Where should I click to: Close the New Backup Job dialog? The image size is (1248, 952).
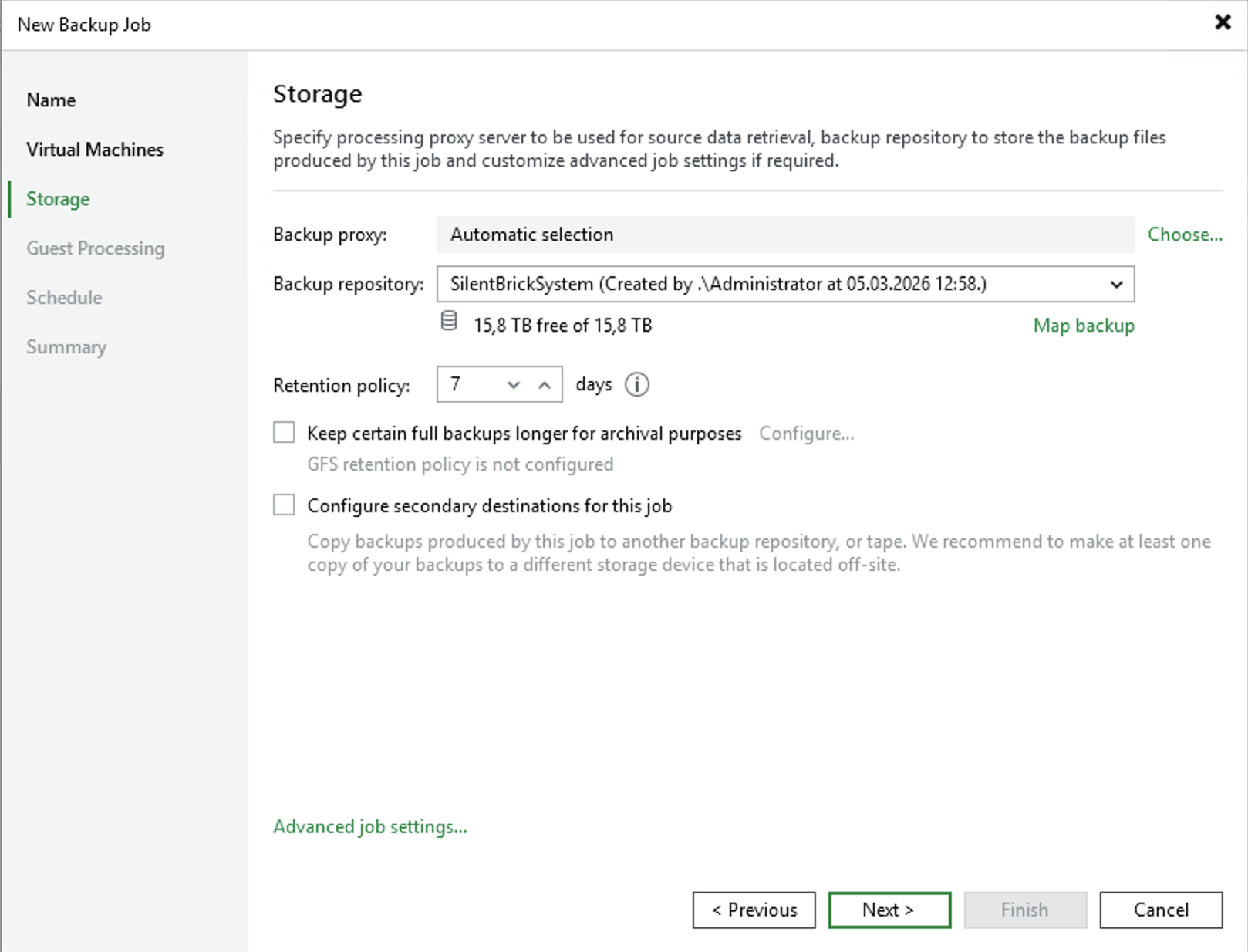1223,22
